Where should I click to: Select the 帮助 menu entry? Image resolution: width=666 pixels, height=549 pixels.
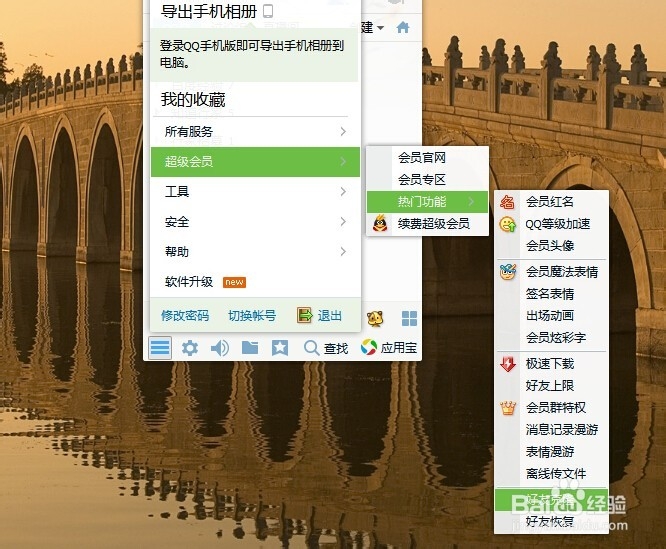(x=255, y=252)
